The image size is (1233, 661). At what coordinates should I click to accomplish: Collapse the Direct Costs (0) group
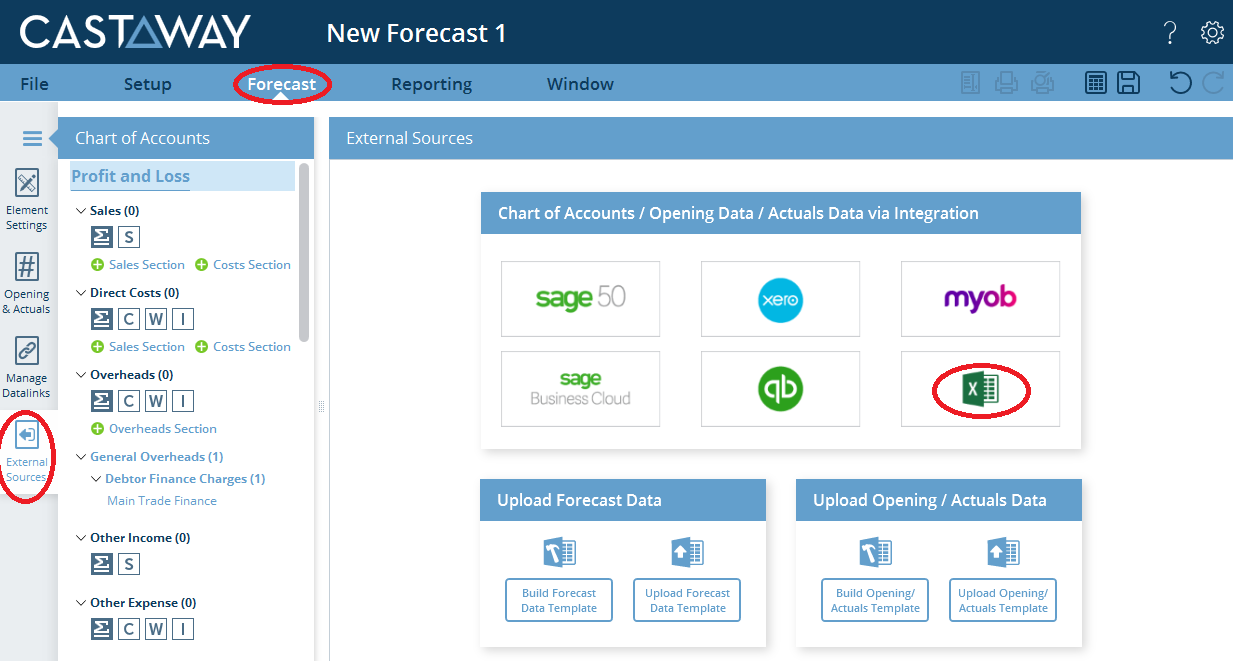point(81,293)
